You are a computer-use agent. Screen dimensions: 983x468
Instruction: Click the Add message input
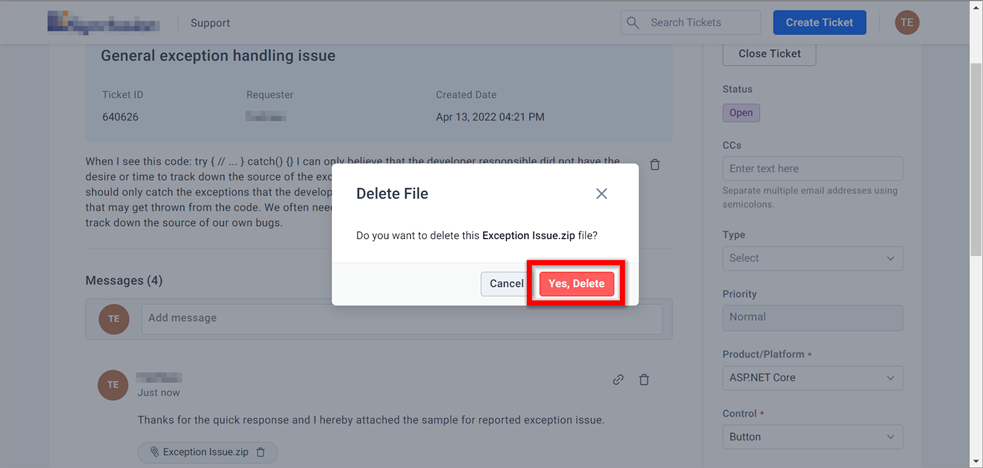click(x=402, y=319)
